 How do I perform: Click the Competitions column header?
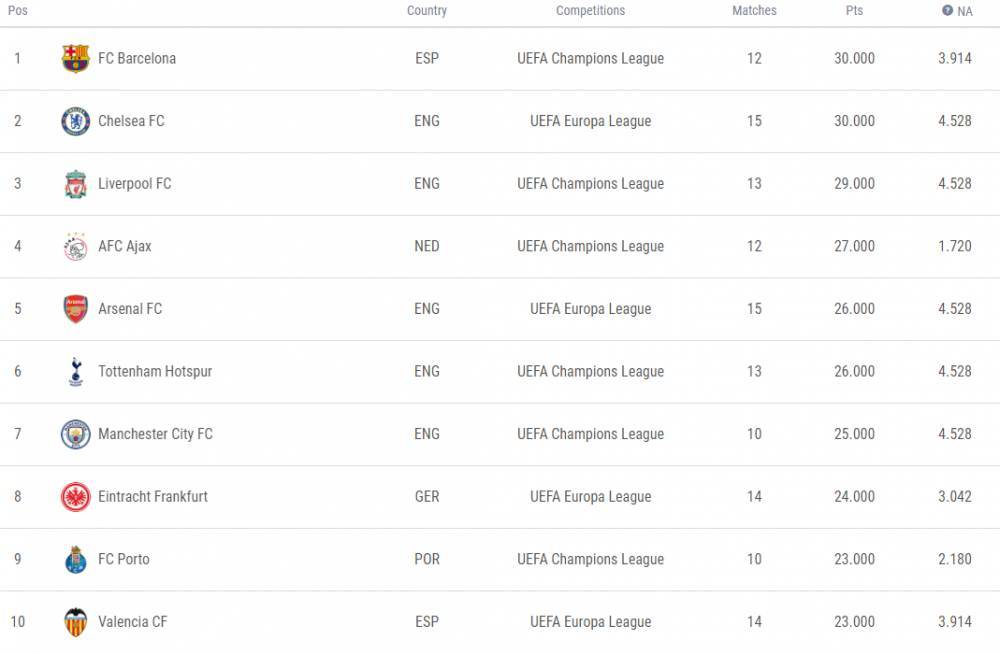tap(590, 10)
